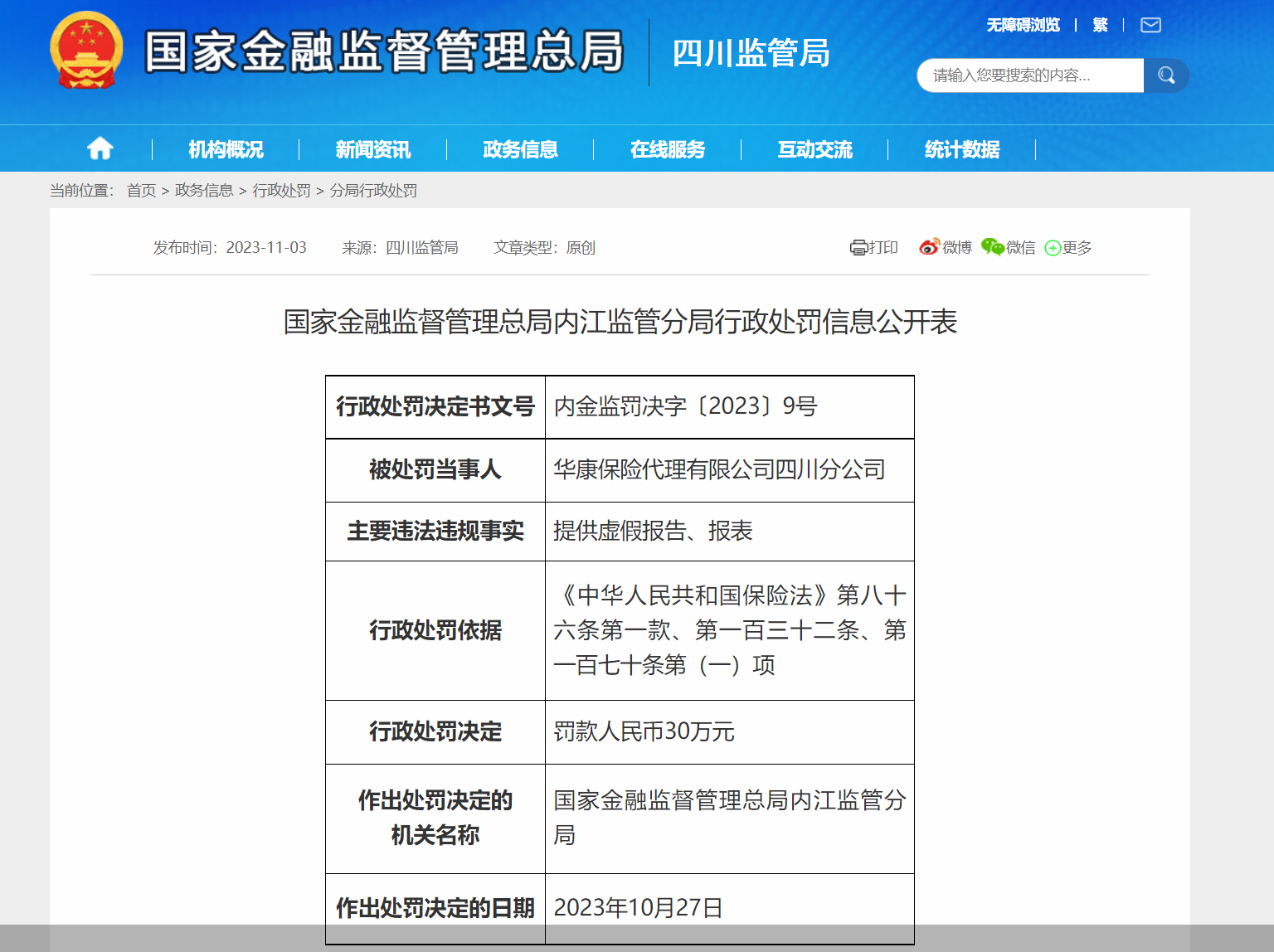Open the 新闻资讯 menu

point(372,149)
